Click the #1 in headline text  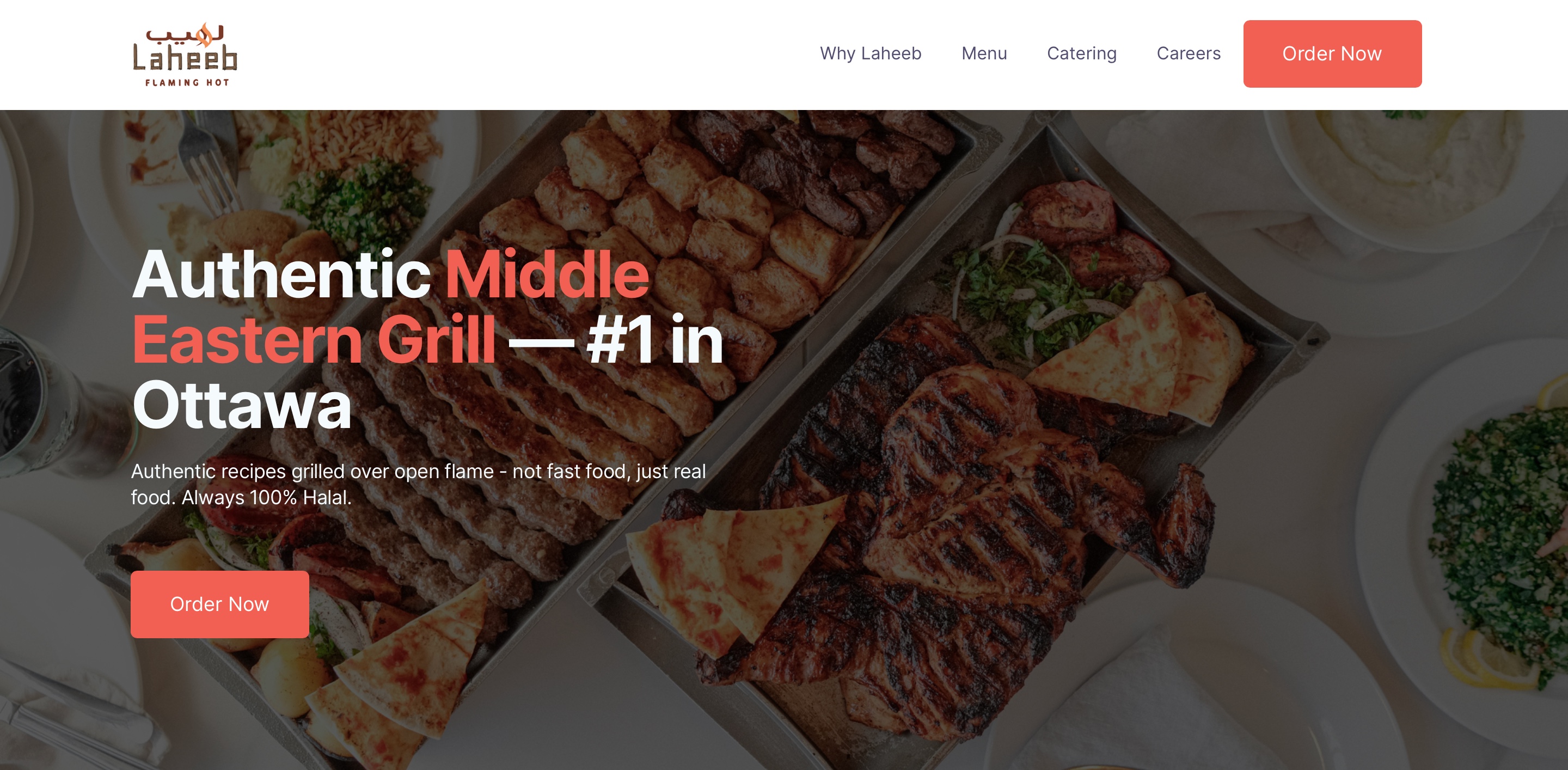655,340
